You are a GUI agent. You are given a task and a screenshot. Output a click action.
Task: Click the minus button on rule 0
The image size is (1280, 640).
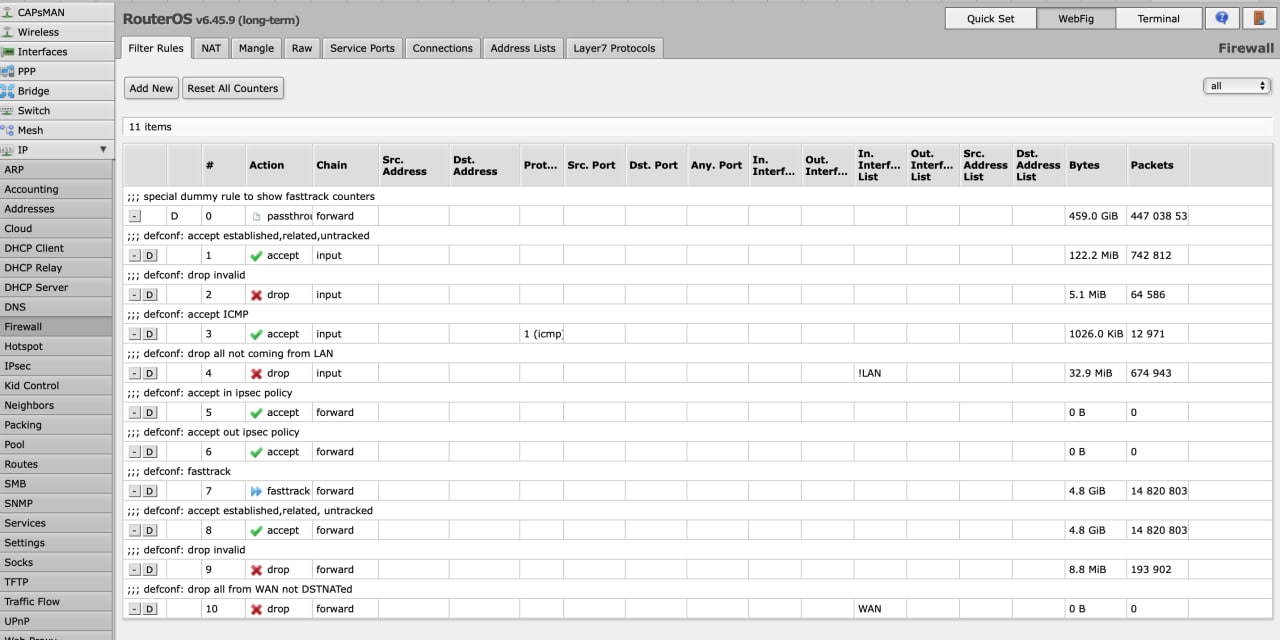pos(135,216)
